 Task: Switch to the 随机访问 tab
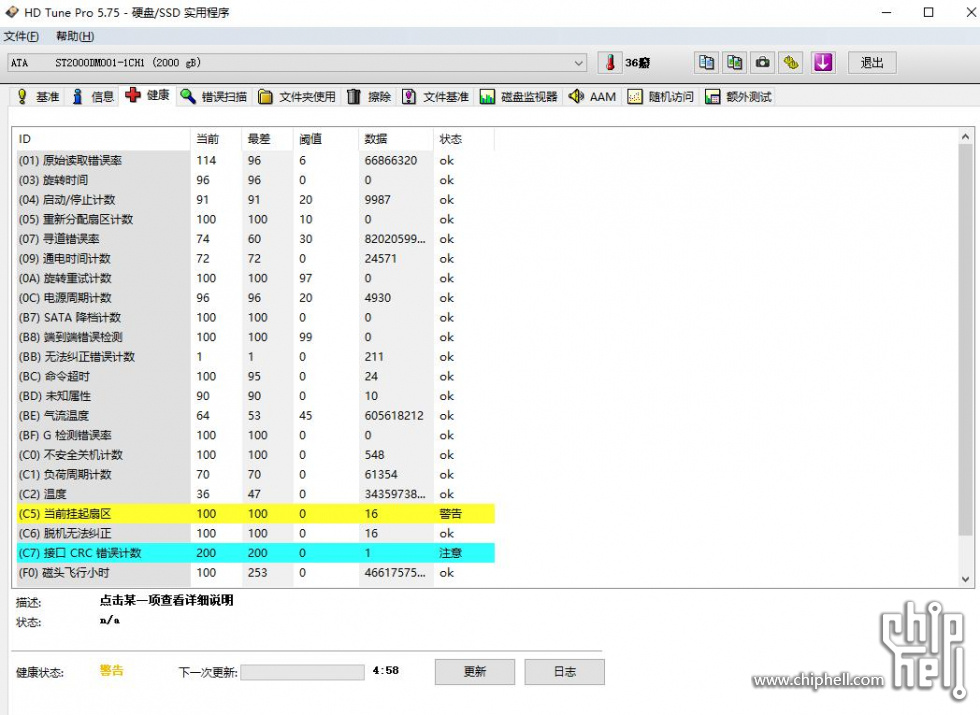(661, 96)
